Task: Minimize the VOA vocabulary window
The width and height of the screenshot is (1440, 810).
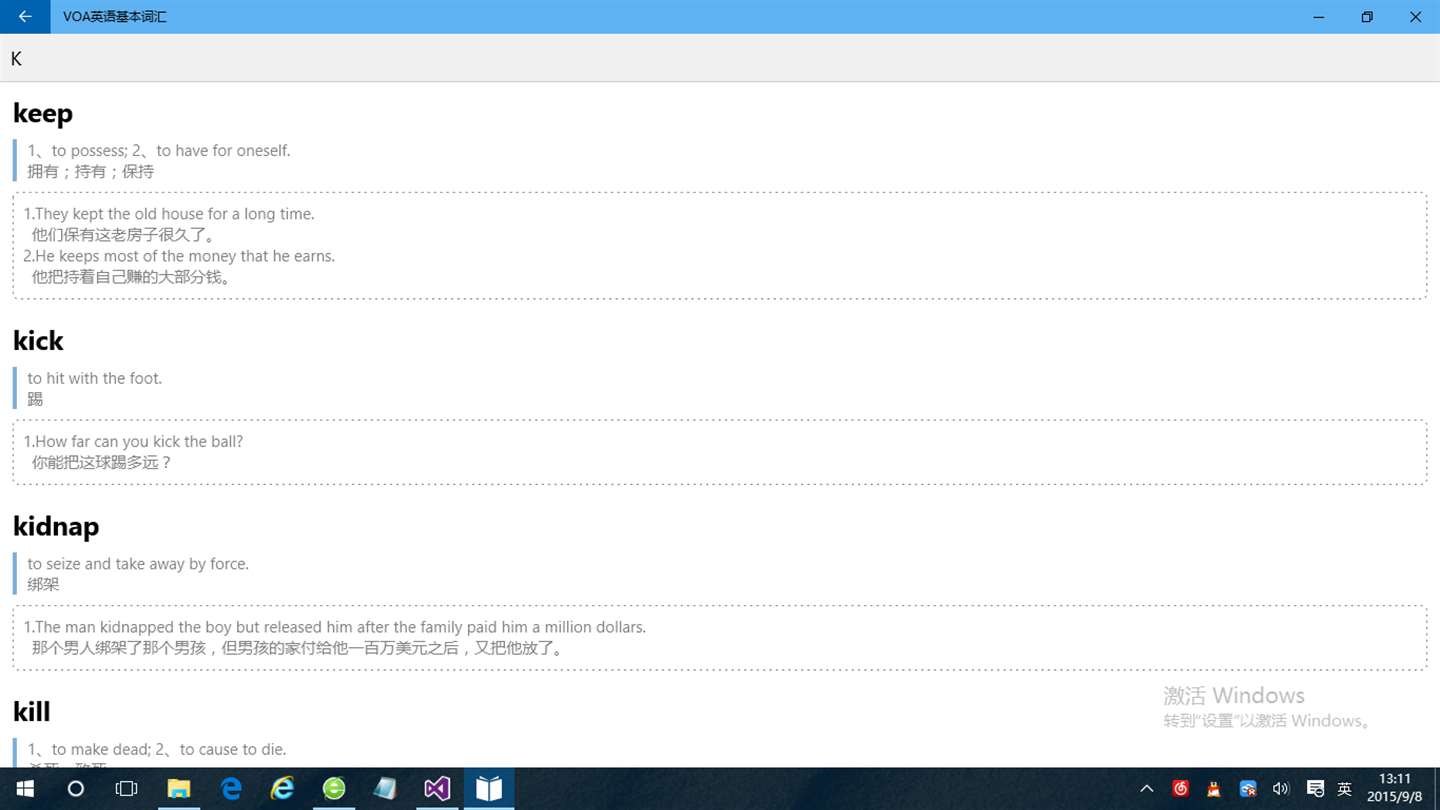Action: (x=1320, y=17)
